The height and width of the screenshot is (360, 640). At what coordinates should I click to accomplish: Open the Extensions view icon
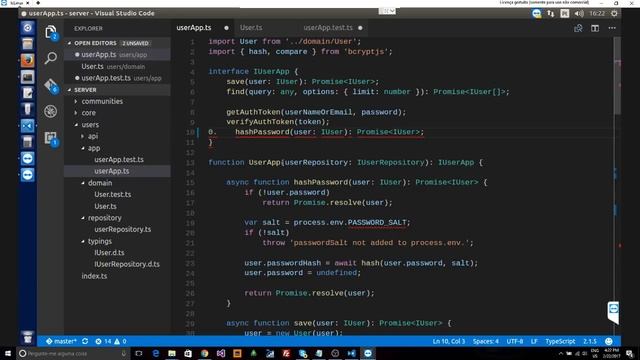click(x=51, y=138)
